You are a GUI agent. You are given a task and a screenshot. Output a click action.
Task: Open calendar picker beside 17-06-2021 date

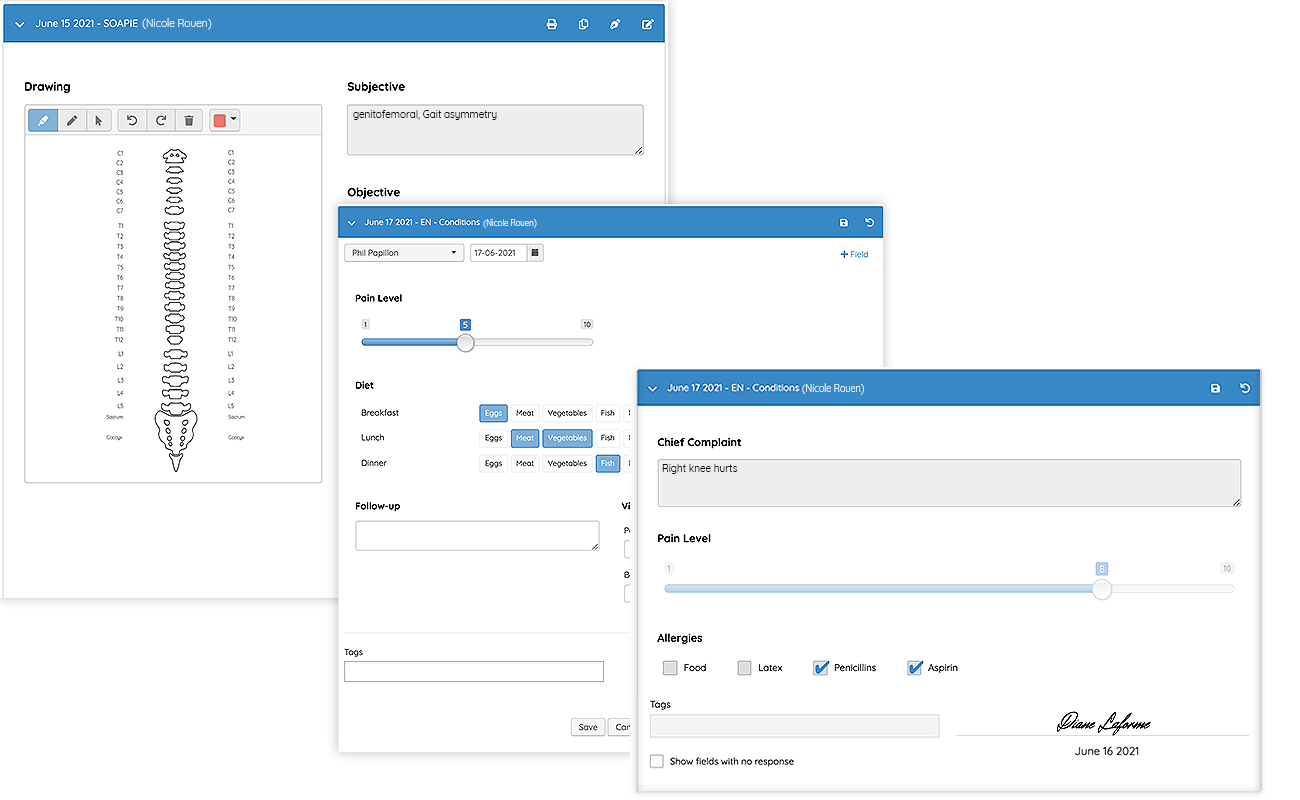535,253
